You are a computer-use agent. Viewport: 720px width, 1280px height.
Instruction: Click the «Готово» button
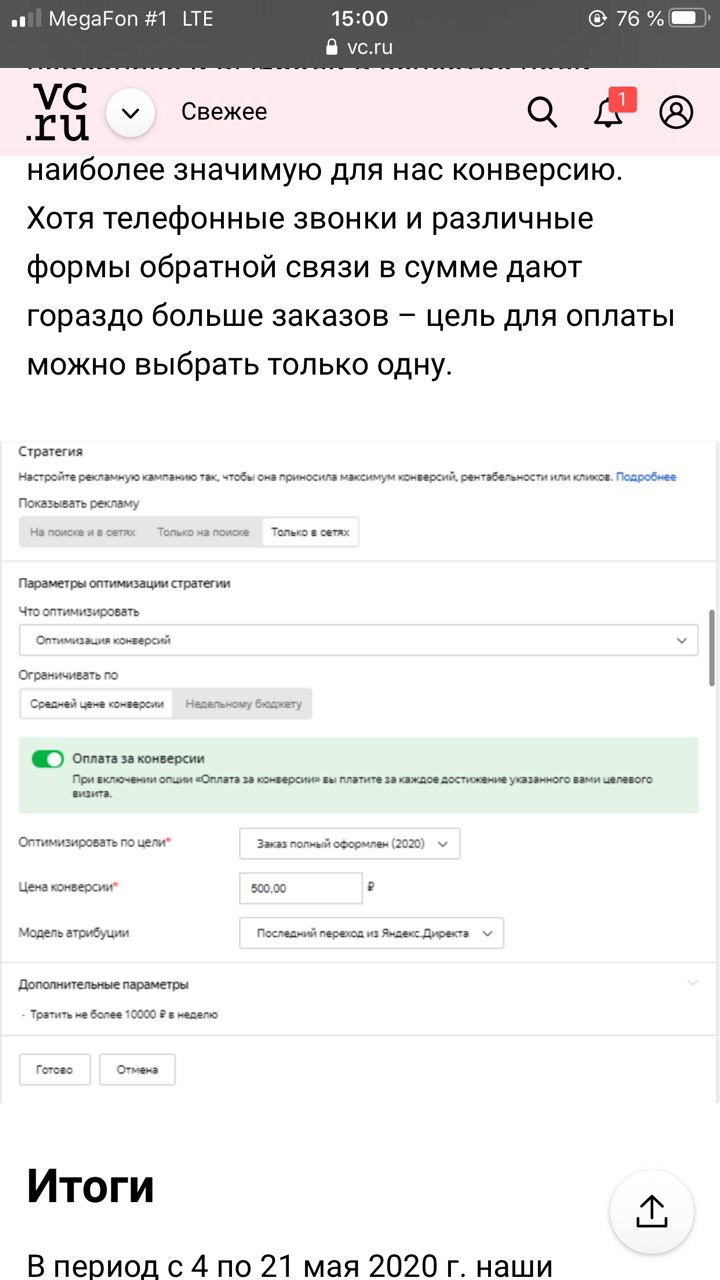[54, 1069]
